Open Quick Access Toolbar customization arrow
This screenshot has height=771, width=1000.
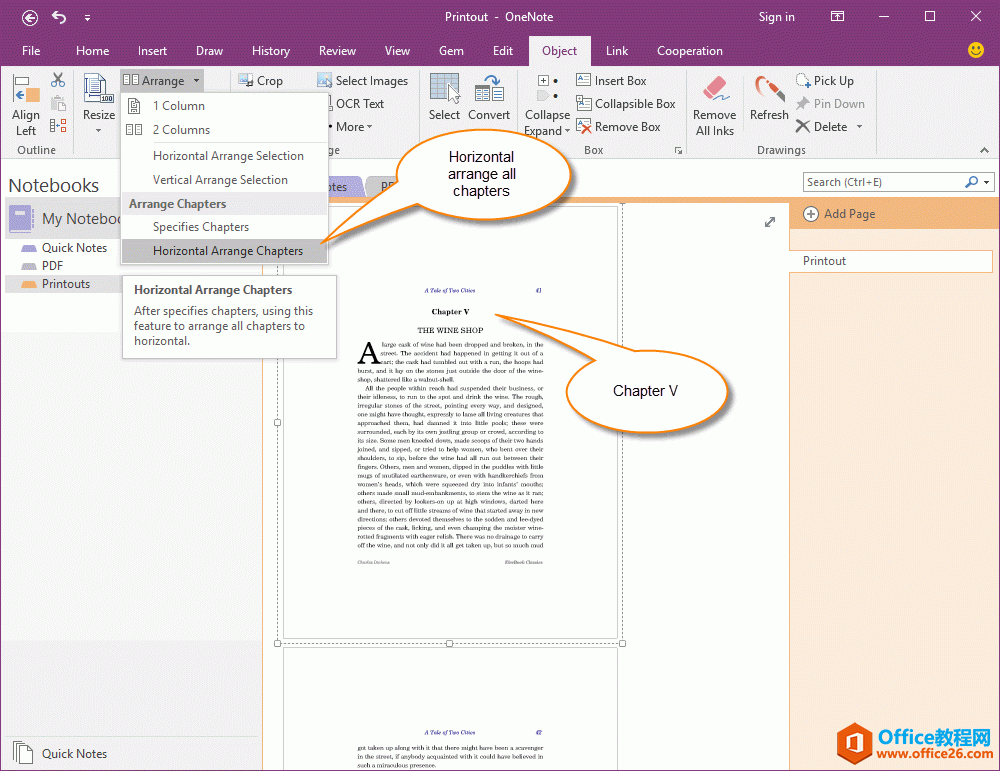coord(87,18)
